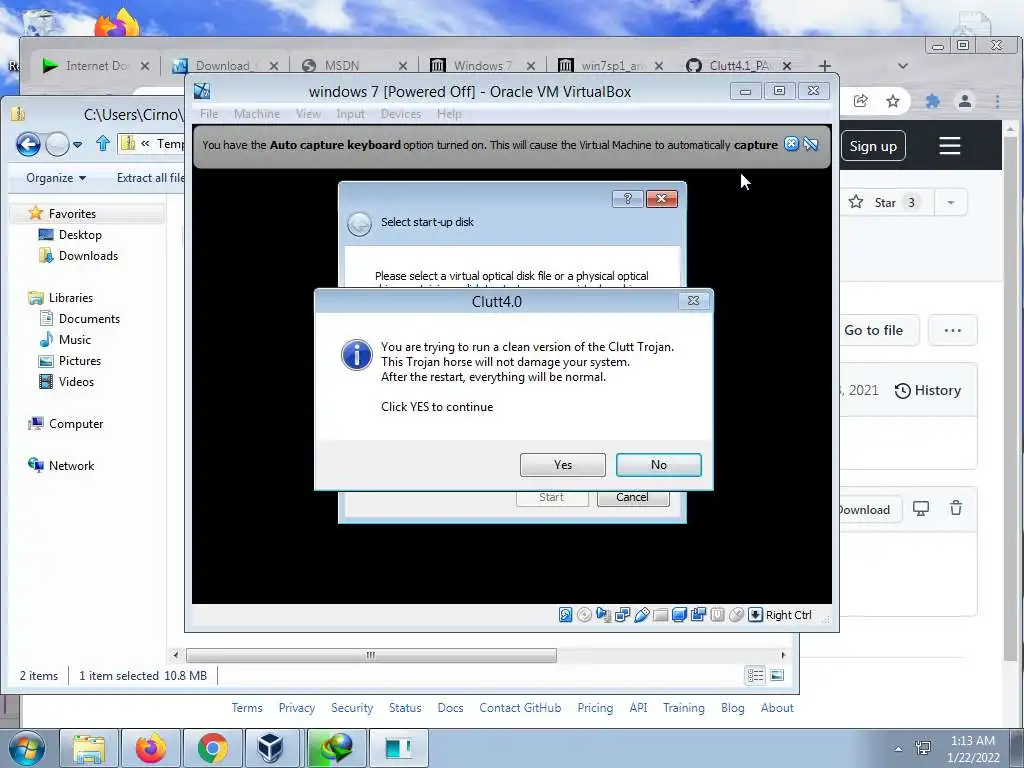
Task: Click Yes in the Clutt4.0 dialog
Action: click(x=562, y=464)
